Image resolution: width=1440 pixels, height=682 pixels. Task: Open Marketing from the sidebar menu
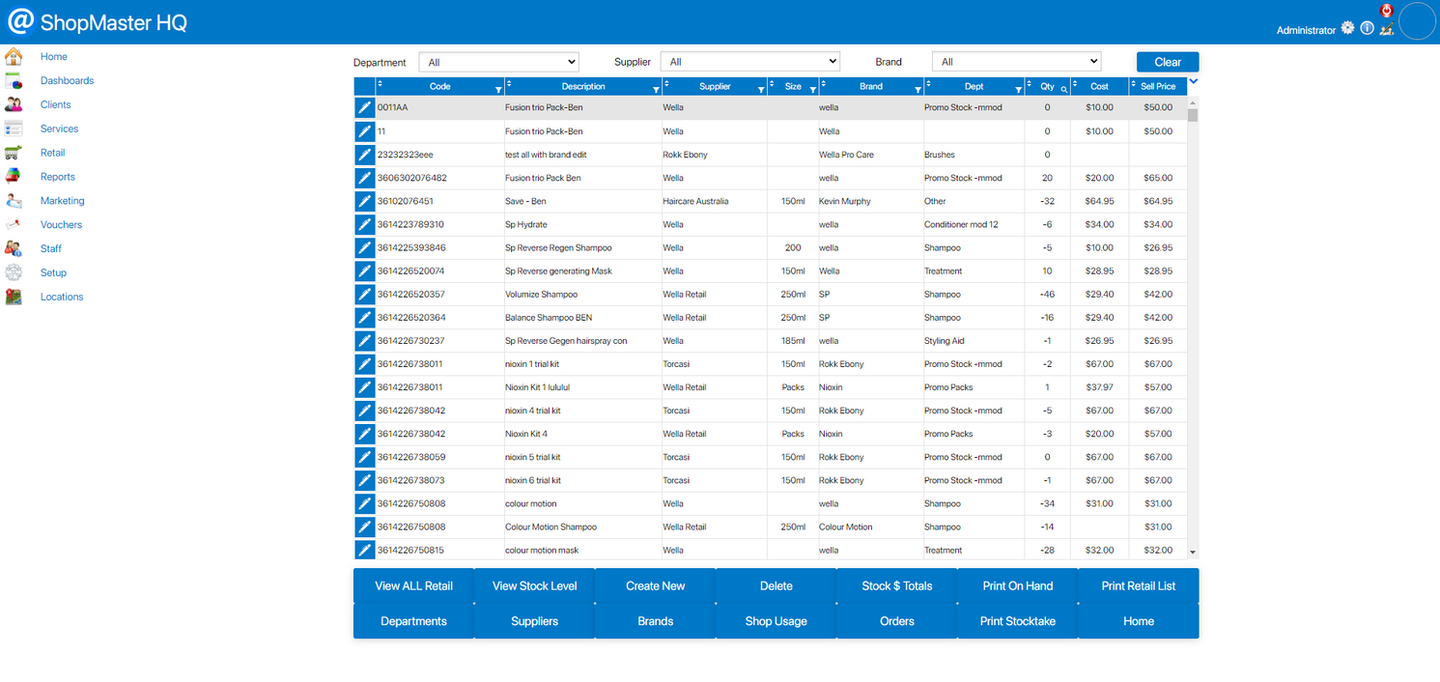click(x=62, y=200)
